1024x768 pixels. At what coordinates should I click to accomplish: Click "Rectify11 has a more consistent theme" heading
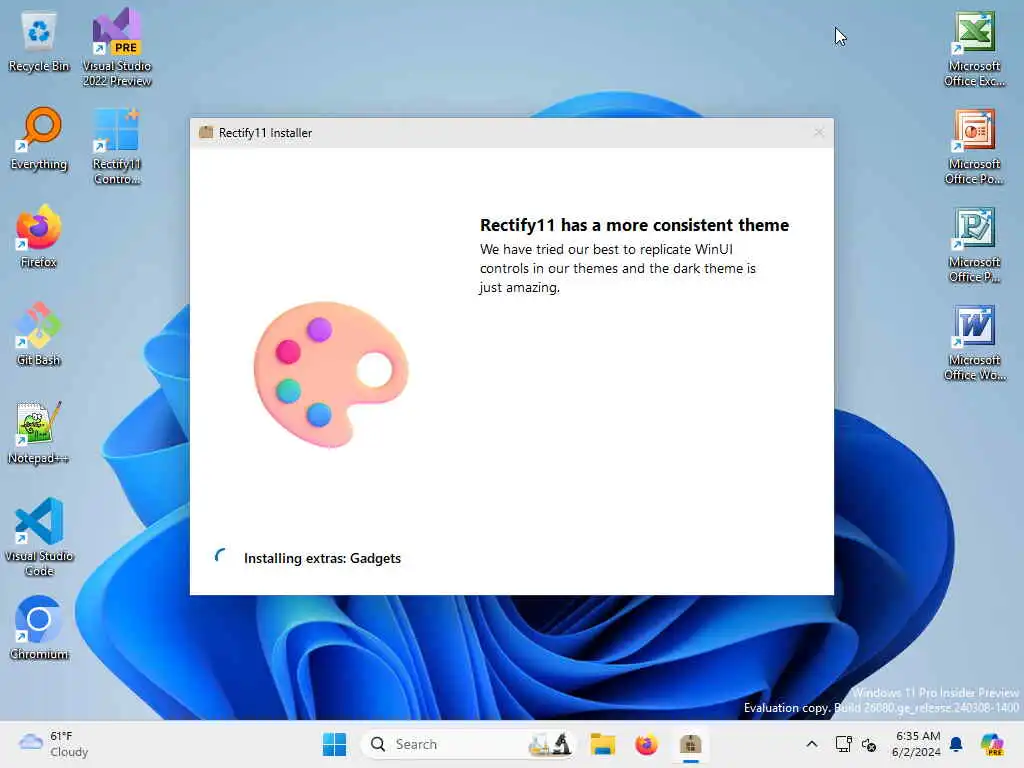(634, 225)
